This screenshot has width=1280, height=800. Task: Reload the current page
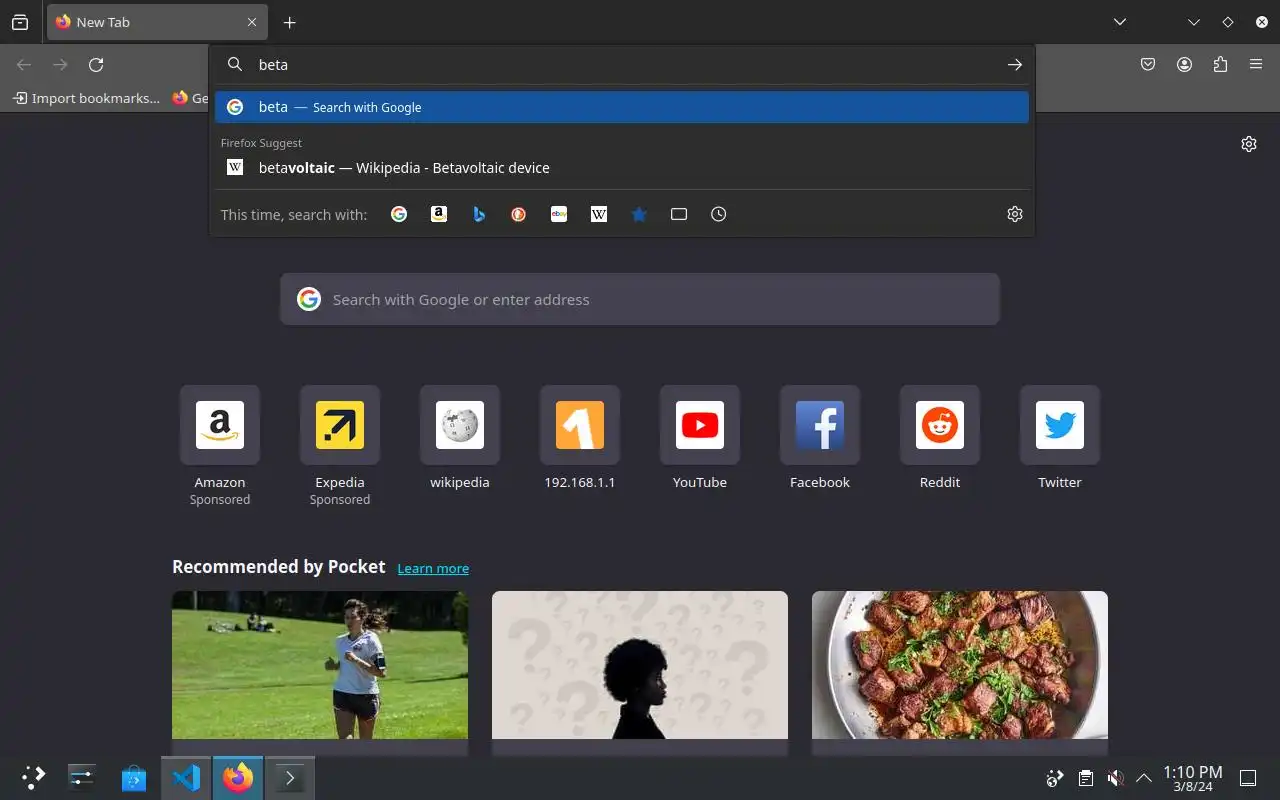click(x=96, y=65)
